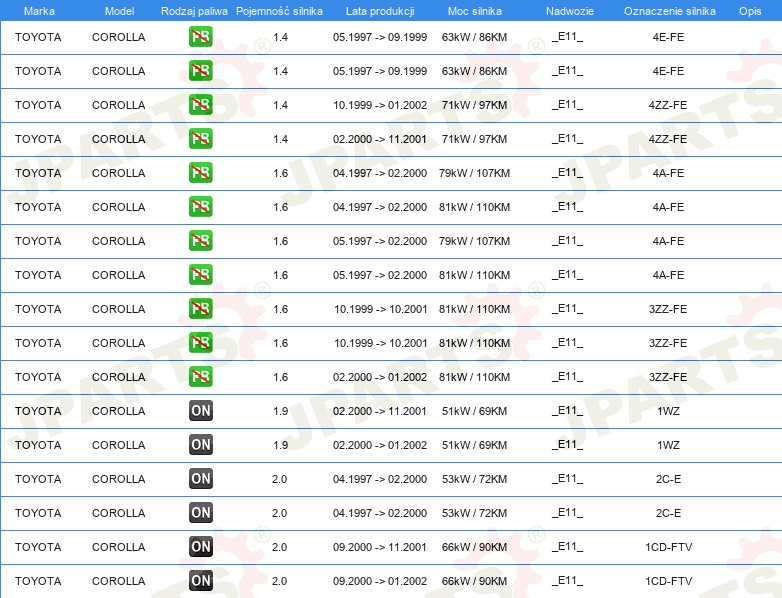This screenshot has width=782, height=598.
Task: Click 79kW / 107KM in row starting 04.1997
Action: pos(474,173)
